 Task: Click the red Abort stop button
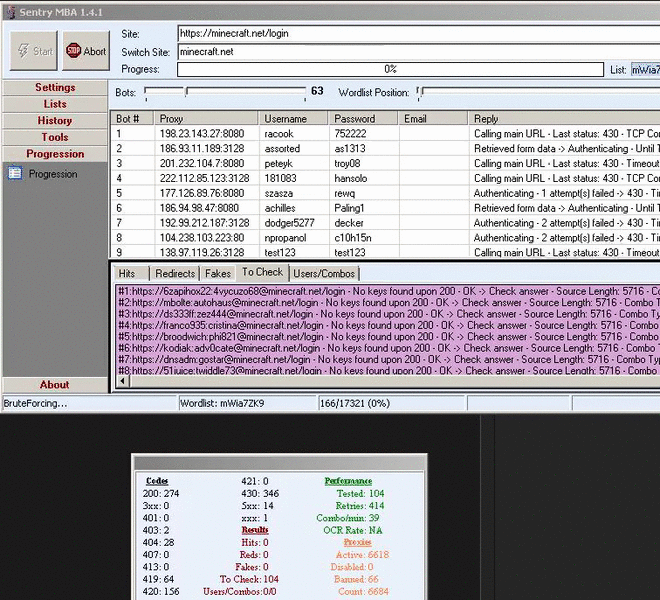(x=86, y=51)
